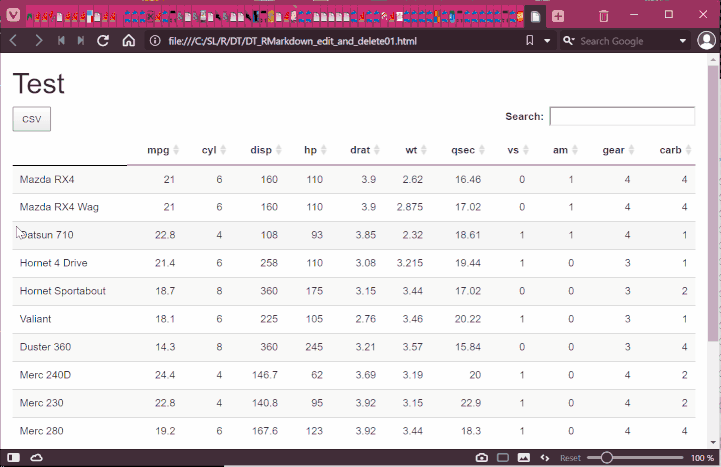The height and width of the screenshot is (467, 721).
Task: Toggle image loading in status bar
Action: (524, 457)
